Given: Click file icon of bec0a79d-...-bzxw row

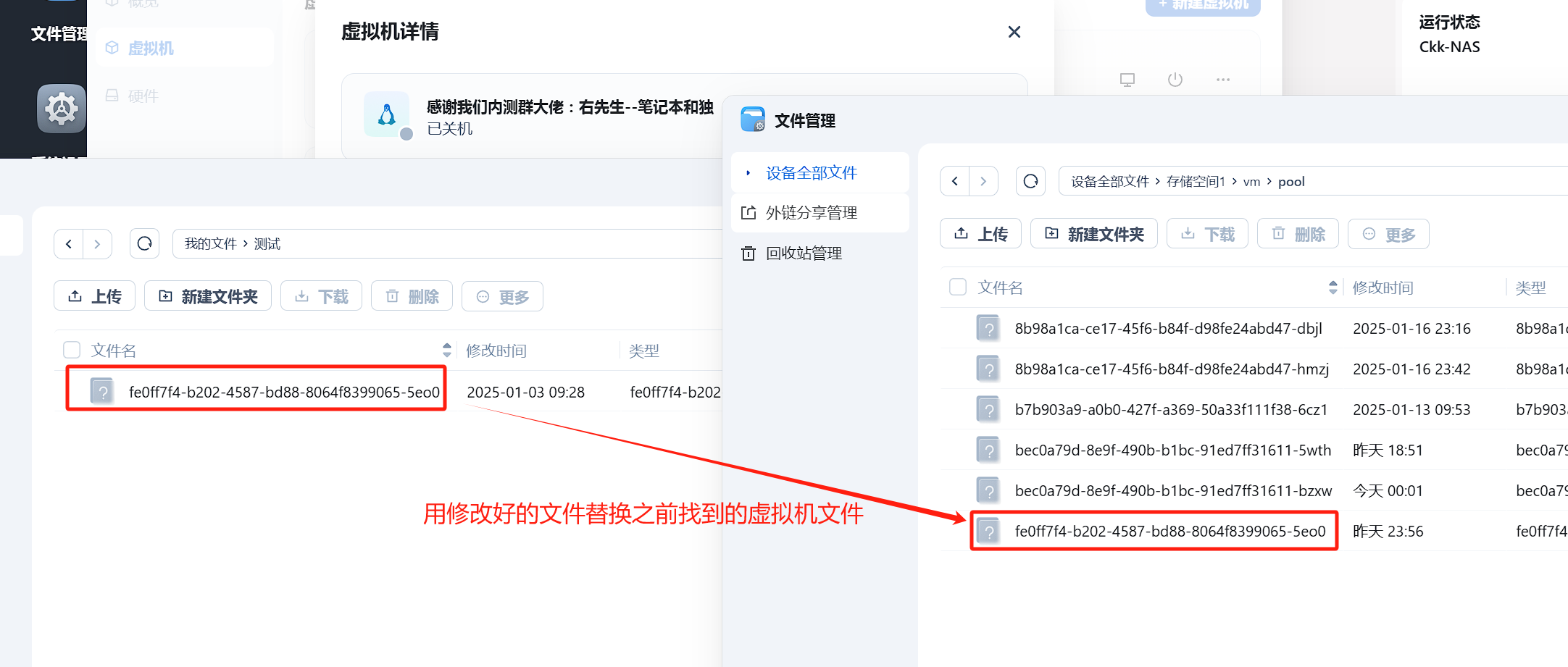Looking at the screenshot, I should tap(988, 490).
